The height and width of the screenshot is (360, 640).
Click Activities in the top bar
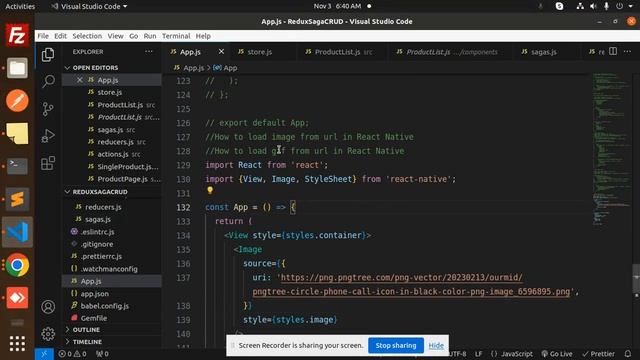click(x=20, y=6)
